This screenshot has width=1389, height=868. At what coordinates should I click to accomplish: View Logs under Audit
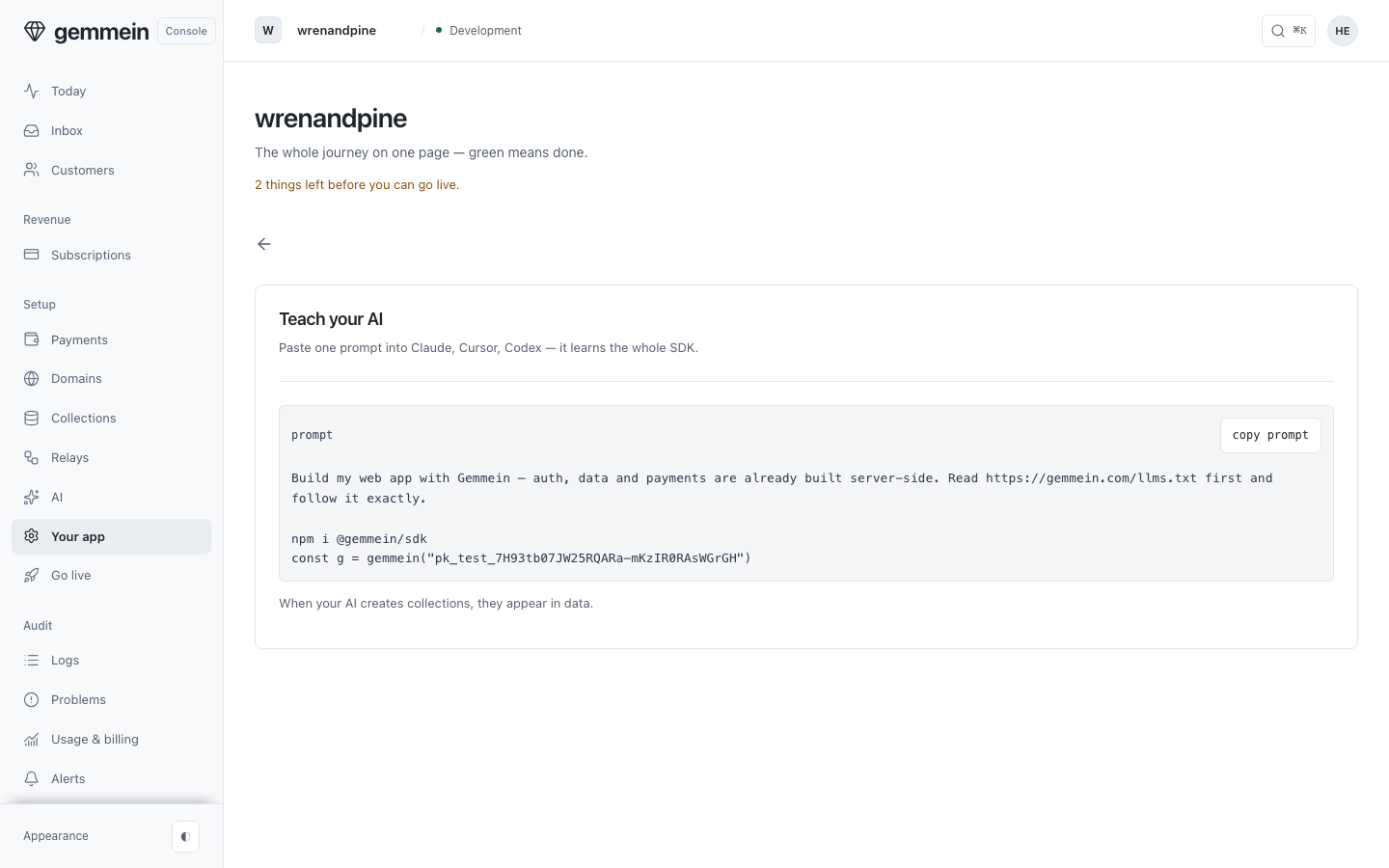pos(111,660)
